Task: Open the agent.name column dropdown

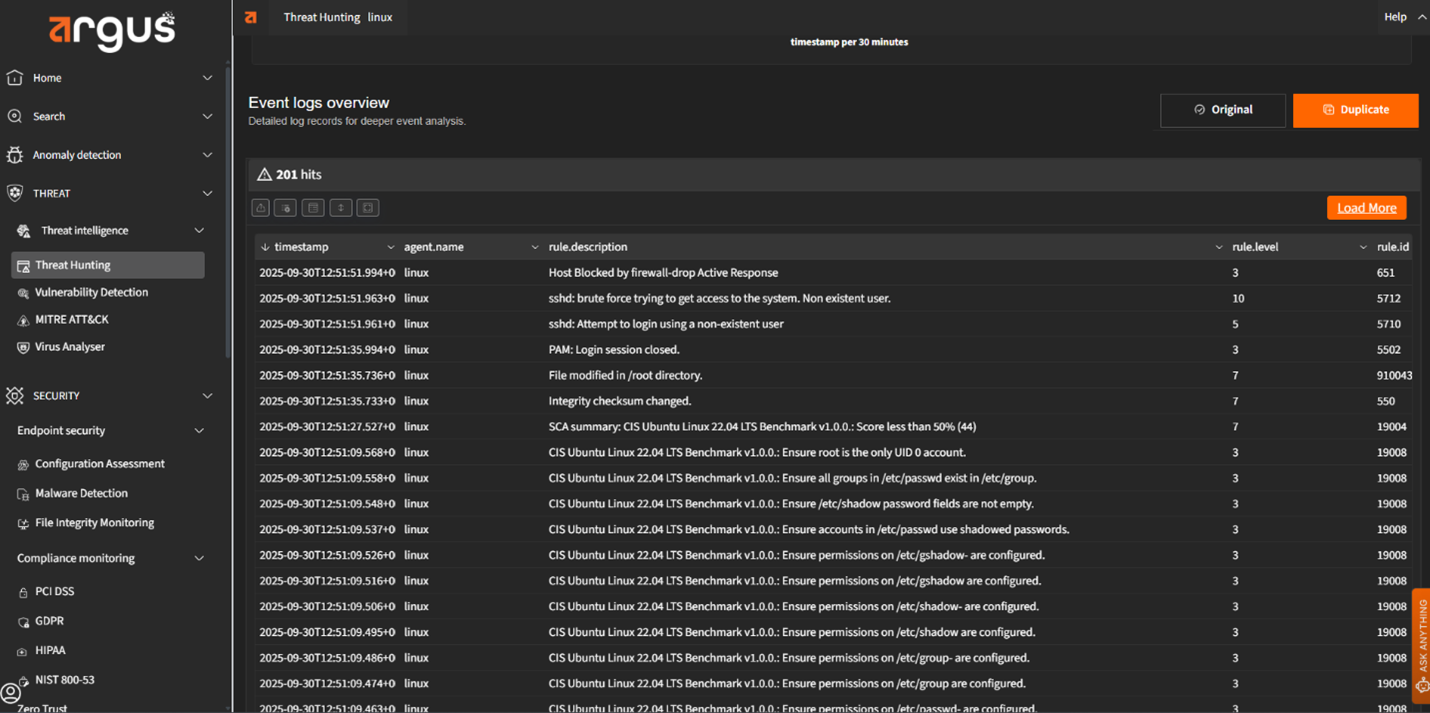Action: (x=534, y=247)
